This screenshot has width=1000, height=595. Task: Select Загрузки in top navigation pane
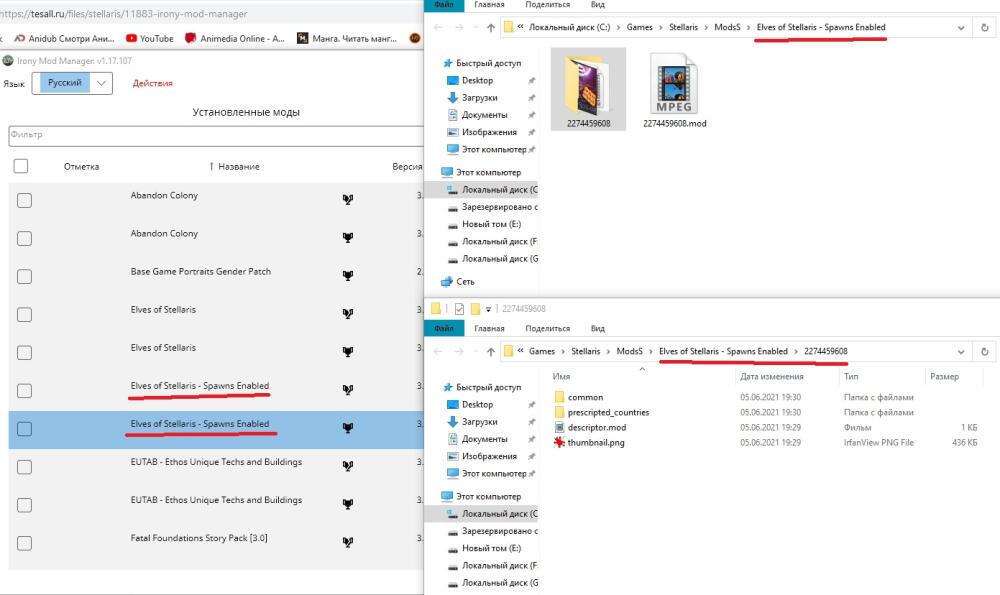pyautogui.click(x=480, y=98)
